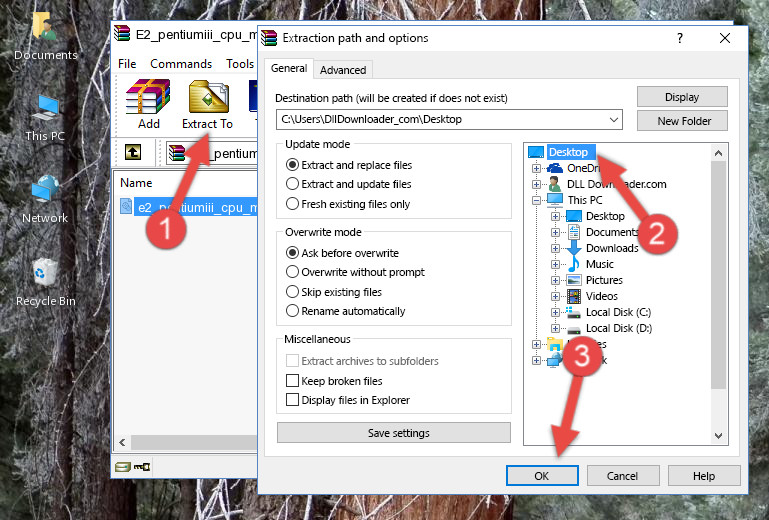Select Local Disk (D:) in folder tree
The image size is (769, 520).
[x=618, y=328]
